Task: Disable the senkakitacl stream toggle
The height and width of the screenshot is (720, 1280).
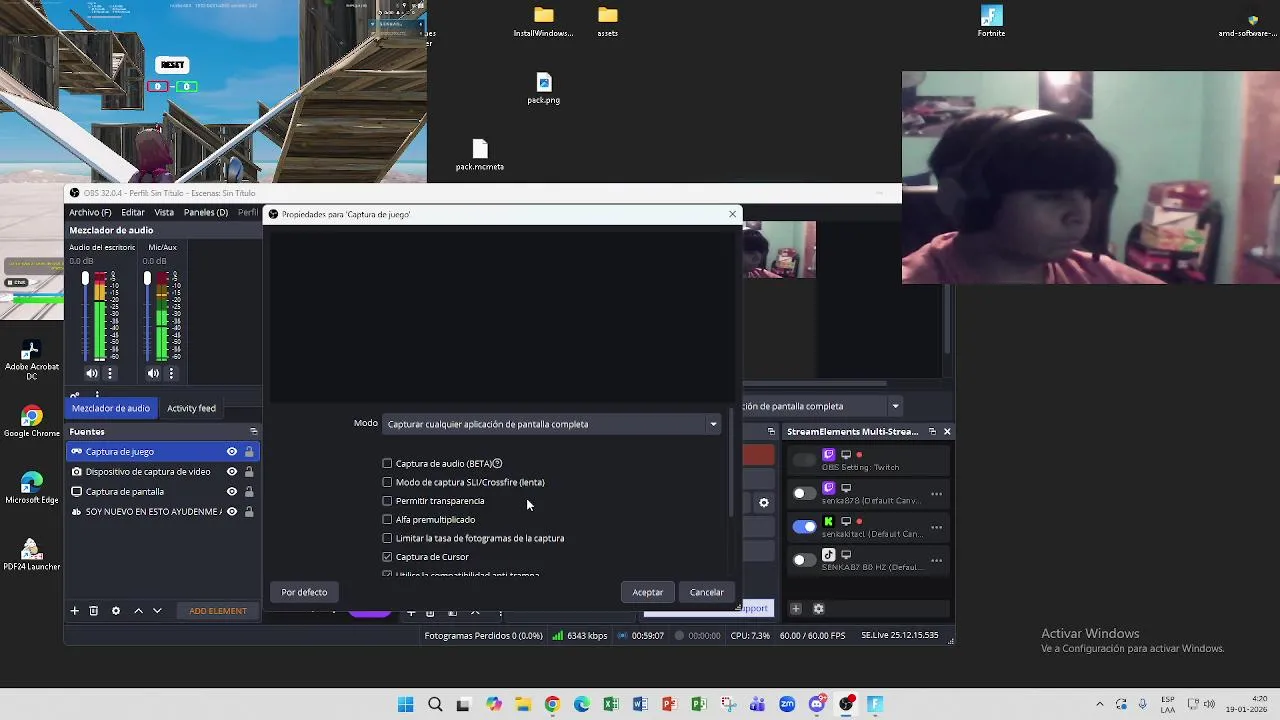Action: click(804, 526)
